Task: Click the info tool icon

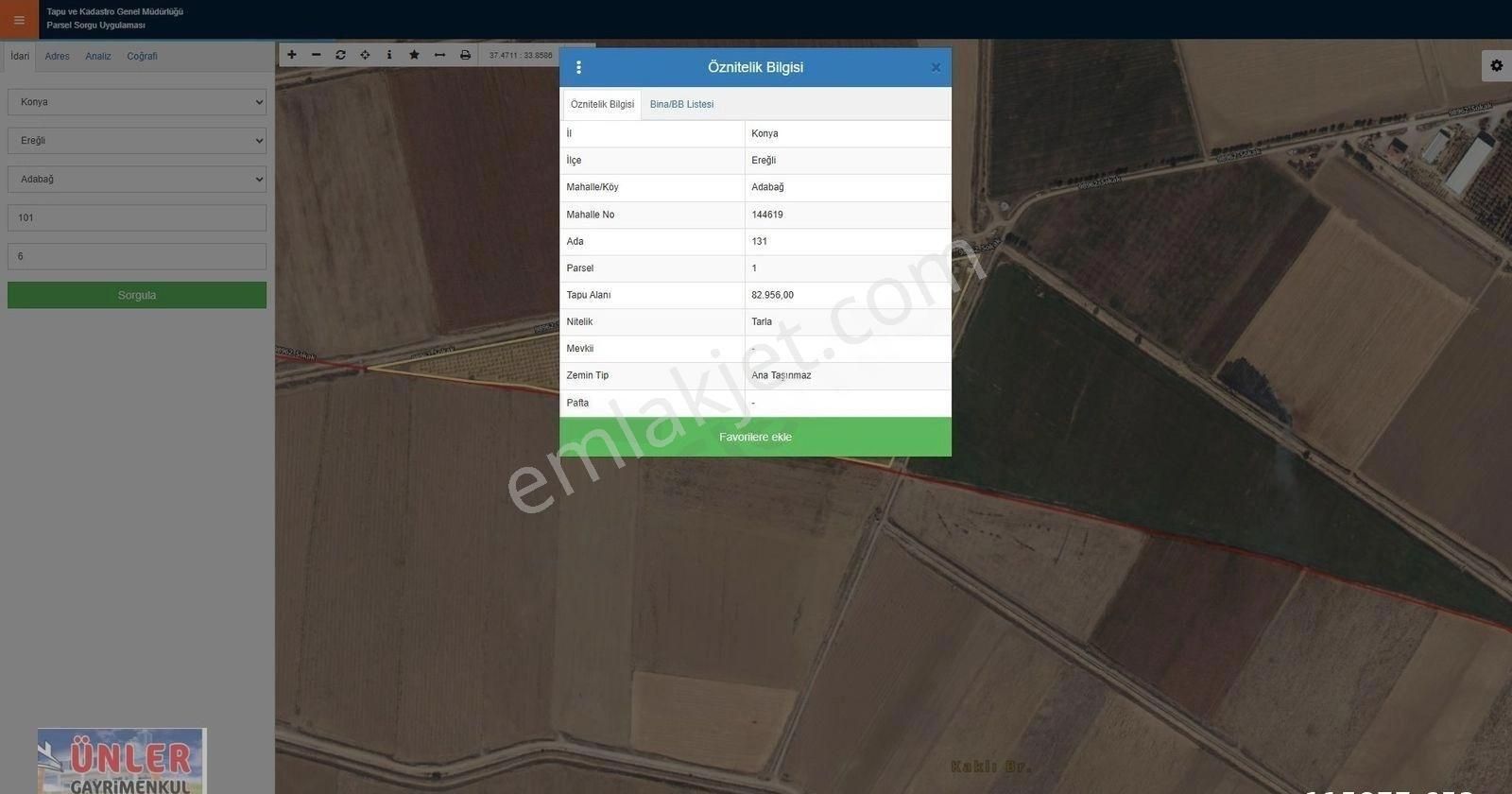Action: pos(389,55)
